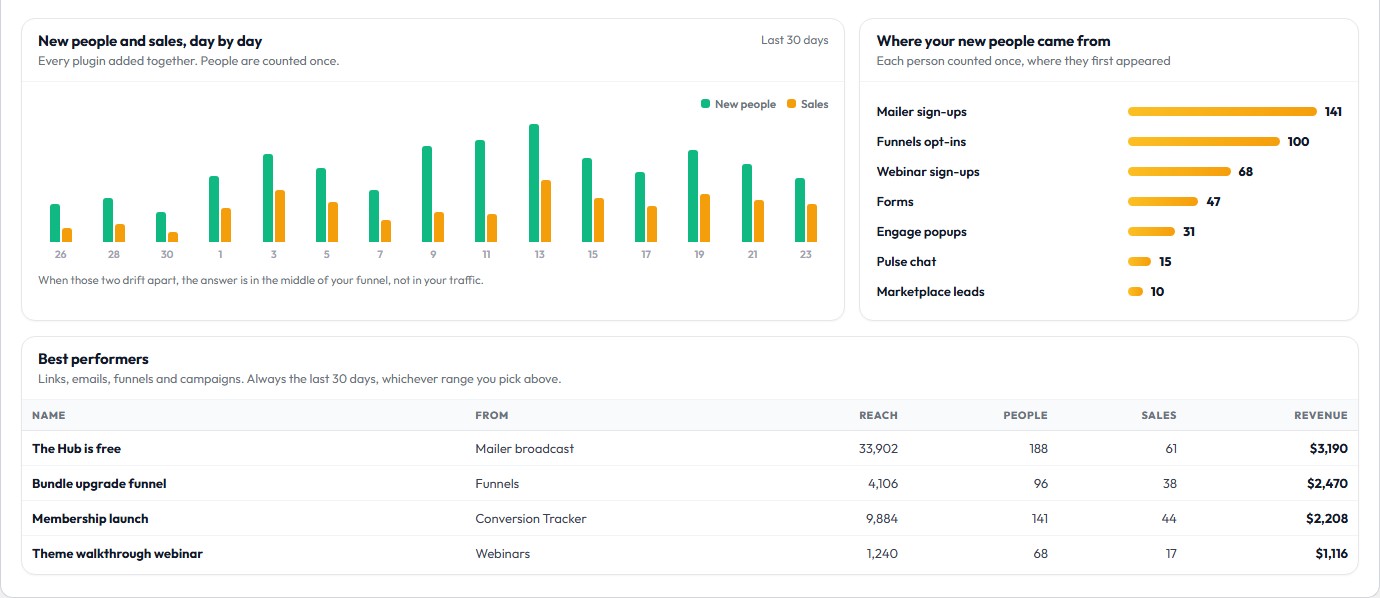Click the green bar above day 9
Image resolution: width=1380 pixels, height=598 pixels.
click(427, 194)
